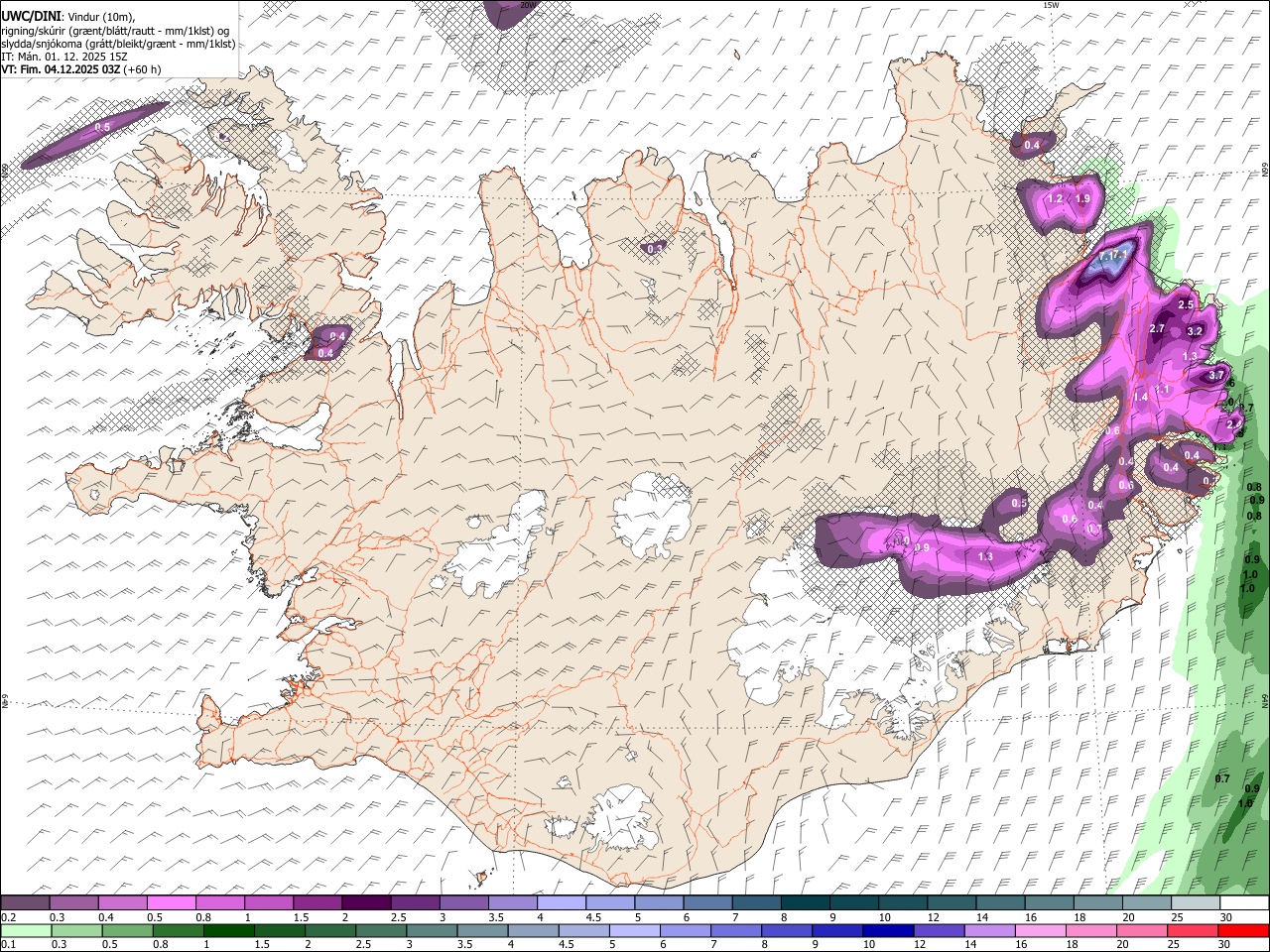Click the 1.2 precipitation value in northeast

[x=1055, y=199]
